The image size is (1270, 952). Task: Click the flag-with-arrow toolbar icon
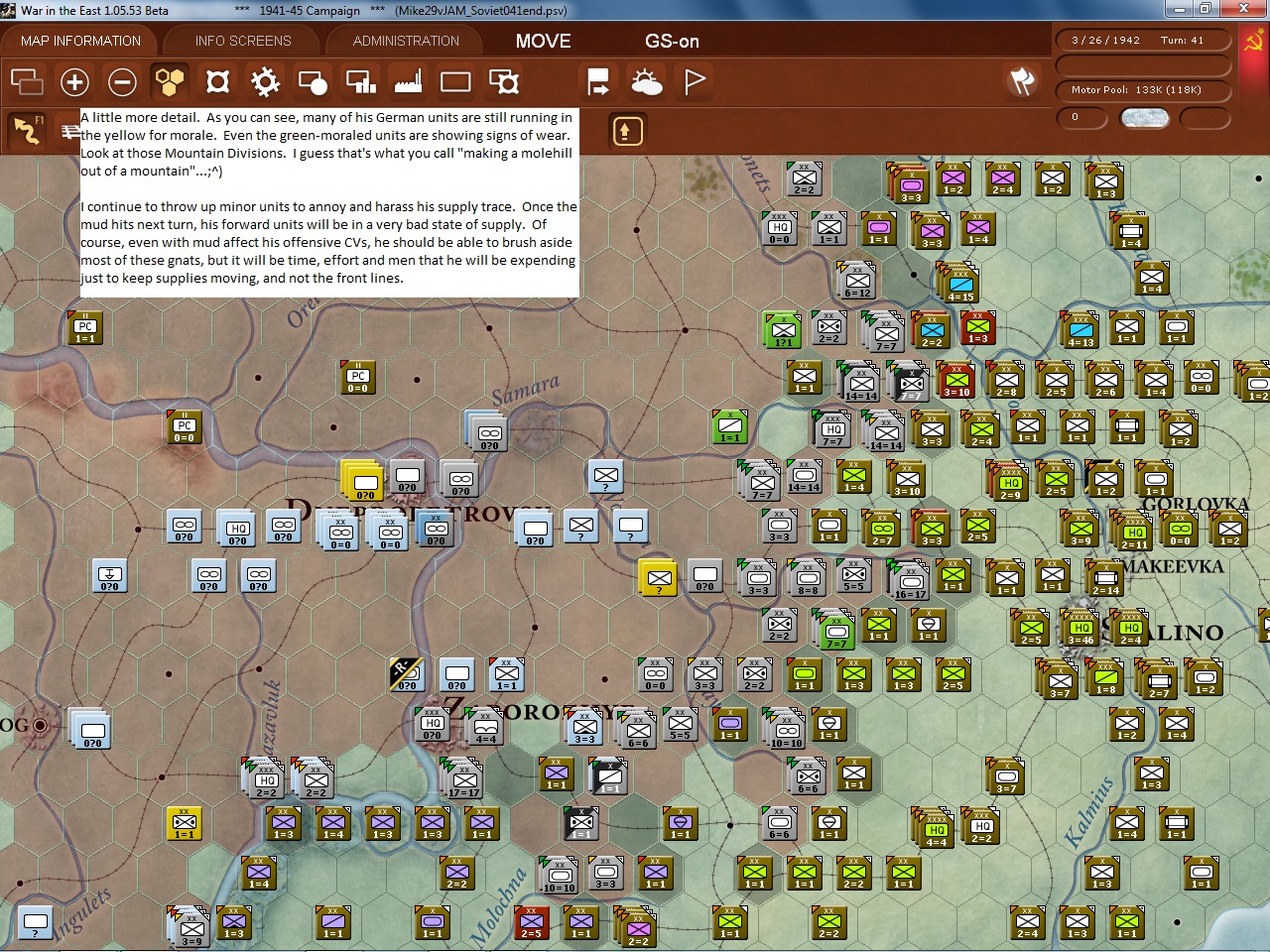(x=598, y=81)
